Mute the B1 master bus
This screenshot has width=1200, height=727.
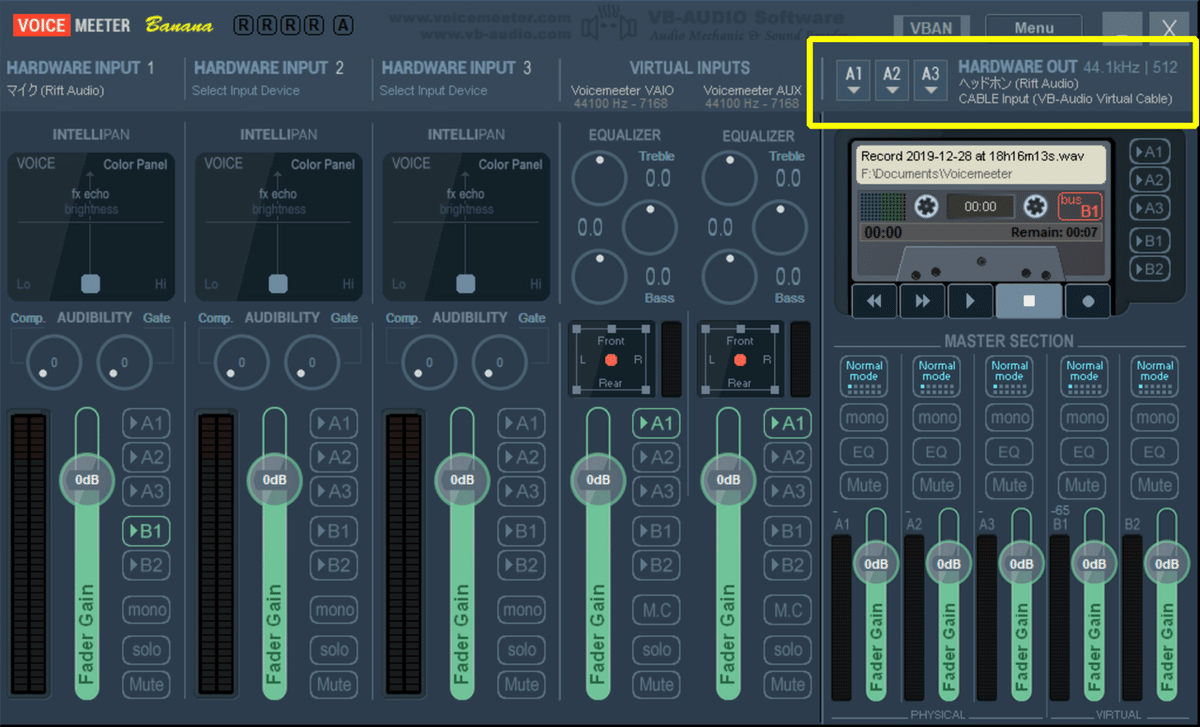pyautogui.click(x=1083, y=486)
